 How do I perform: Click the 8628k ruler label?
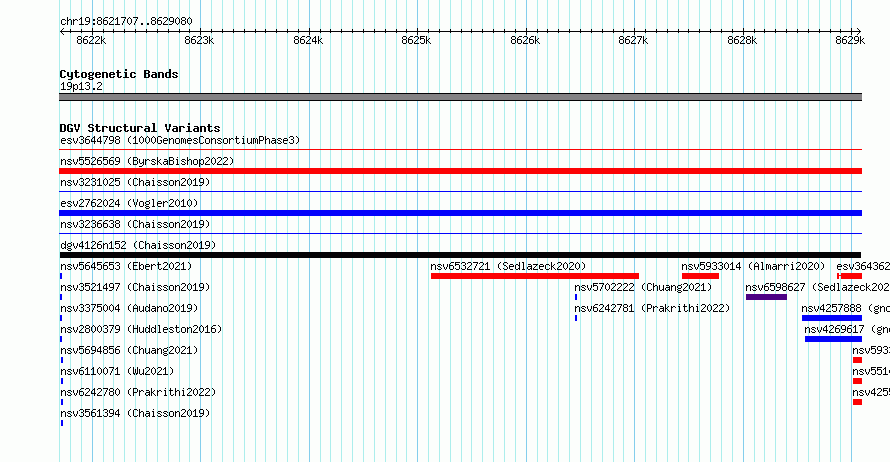click(x=742, y=40)
